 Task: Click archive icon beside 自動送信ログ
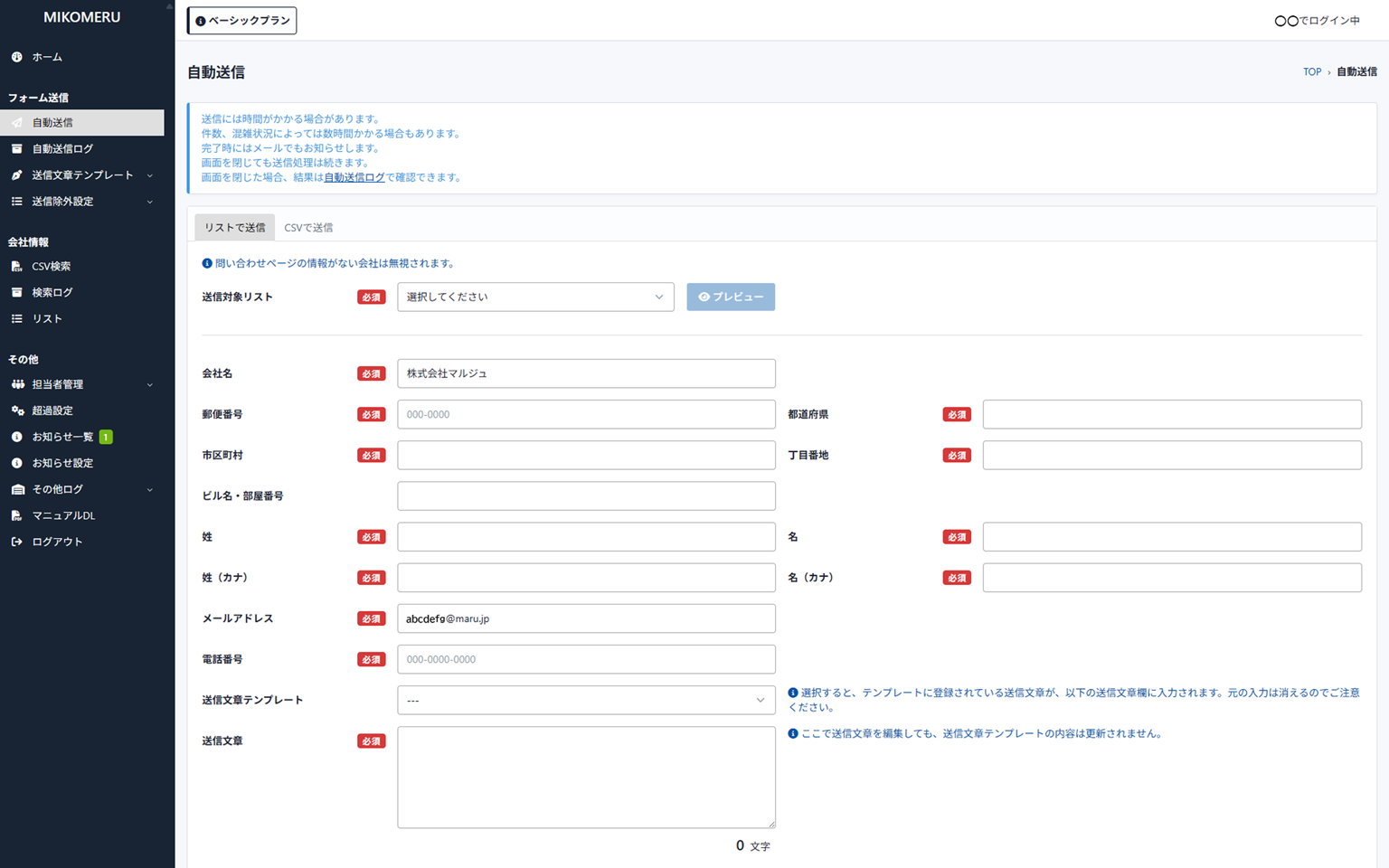coord(16,149)
